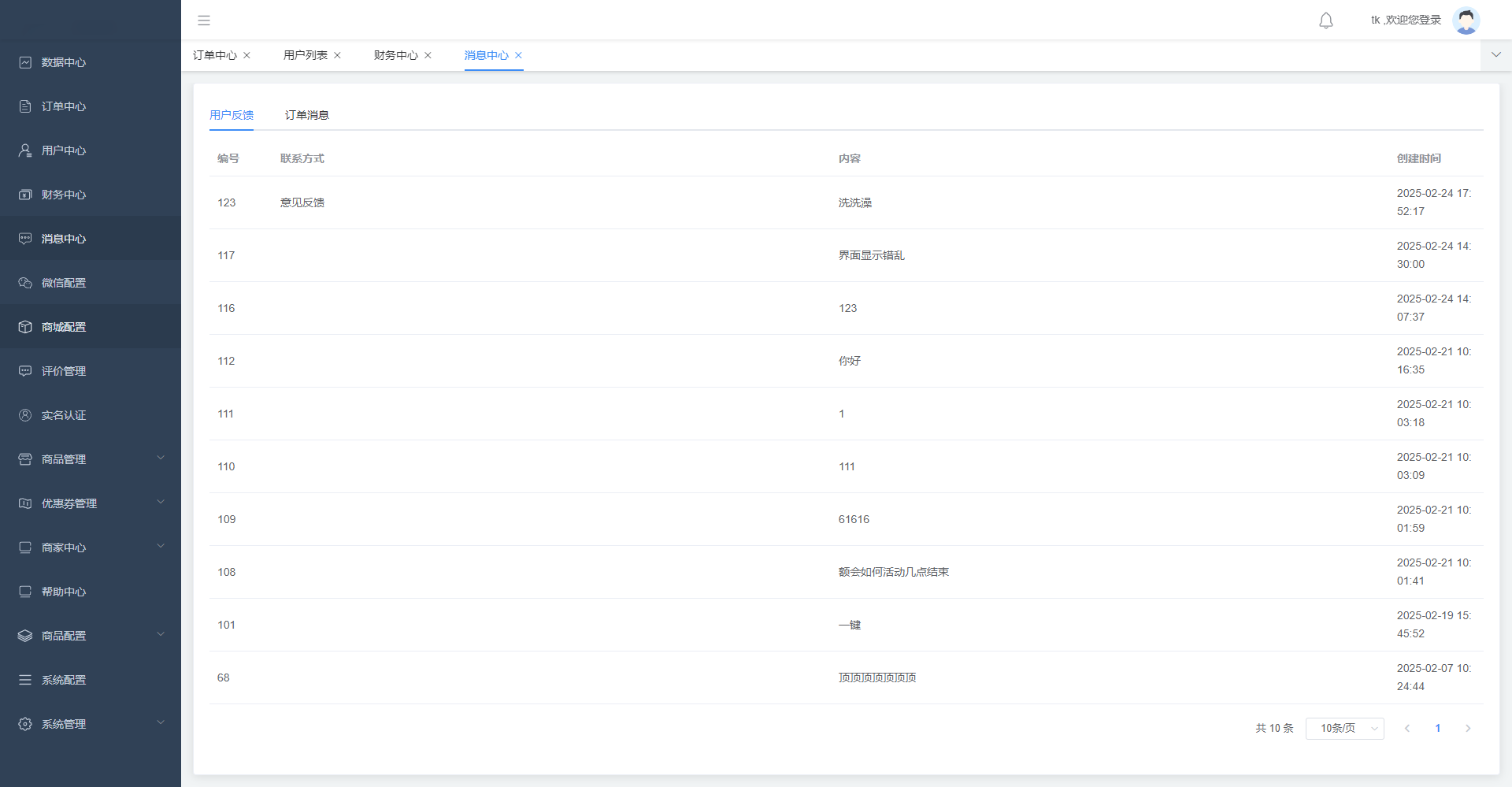Open the user avatar in header
Viewport: 1512px width, 787px height.
tap(1466, 20)
